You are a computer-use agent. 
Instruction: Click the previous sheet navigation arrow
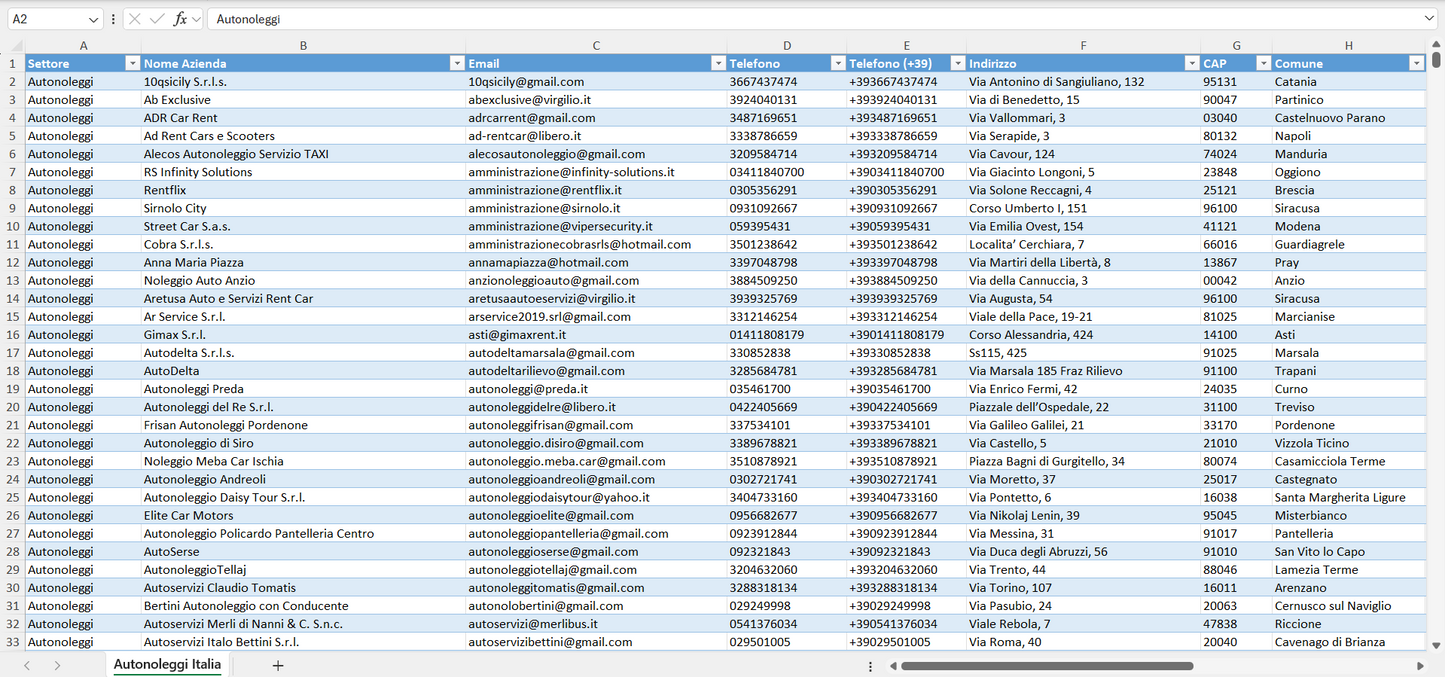point(27,665)
